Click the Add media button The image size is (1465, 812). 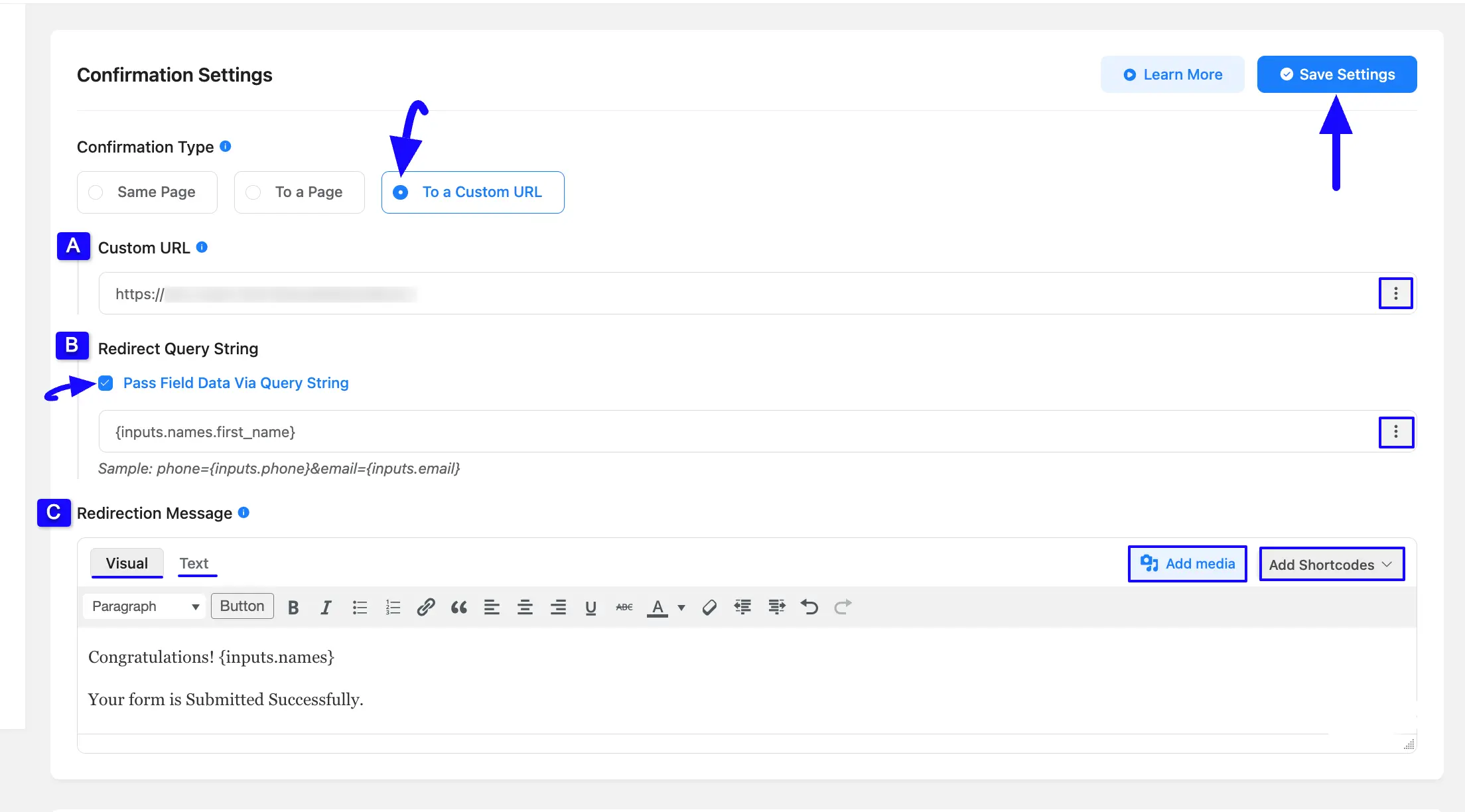pyautogui.click(x=1188, y=564)
